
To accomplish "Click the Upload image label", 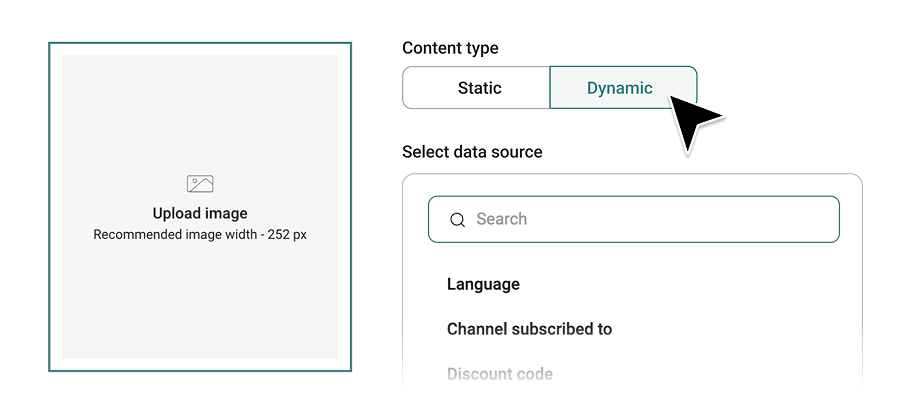I will [200, 214].
